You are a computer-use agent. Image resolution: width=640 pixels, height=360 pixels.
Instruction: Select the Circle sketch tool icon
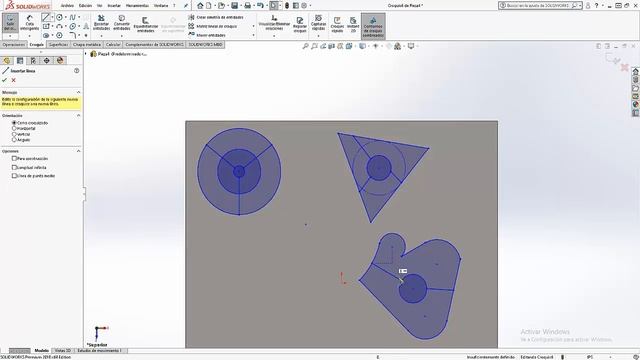click(60, 17)
